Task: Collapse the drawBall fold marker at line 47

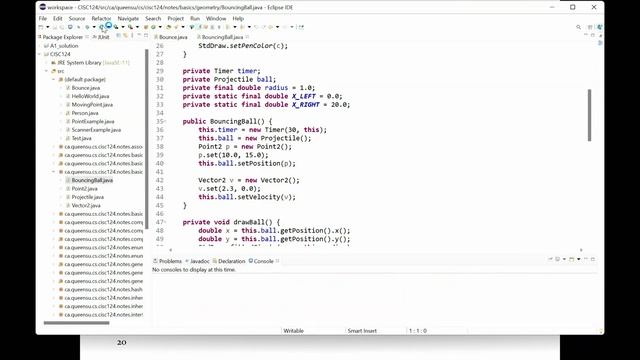Action: coord(165,222)
